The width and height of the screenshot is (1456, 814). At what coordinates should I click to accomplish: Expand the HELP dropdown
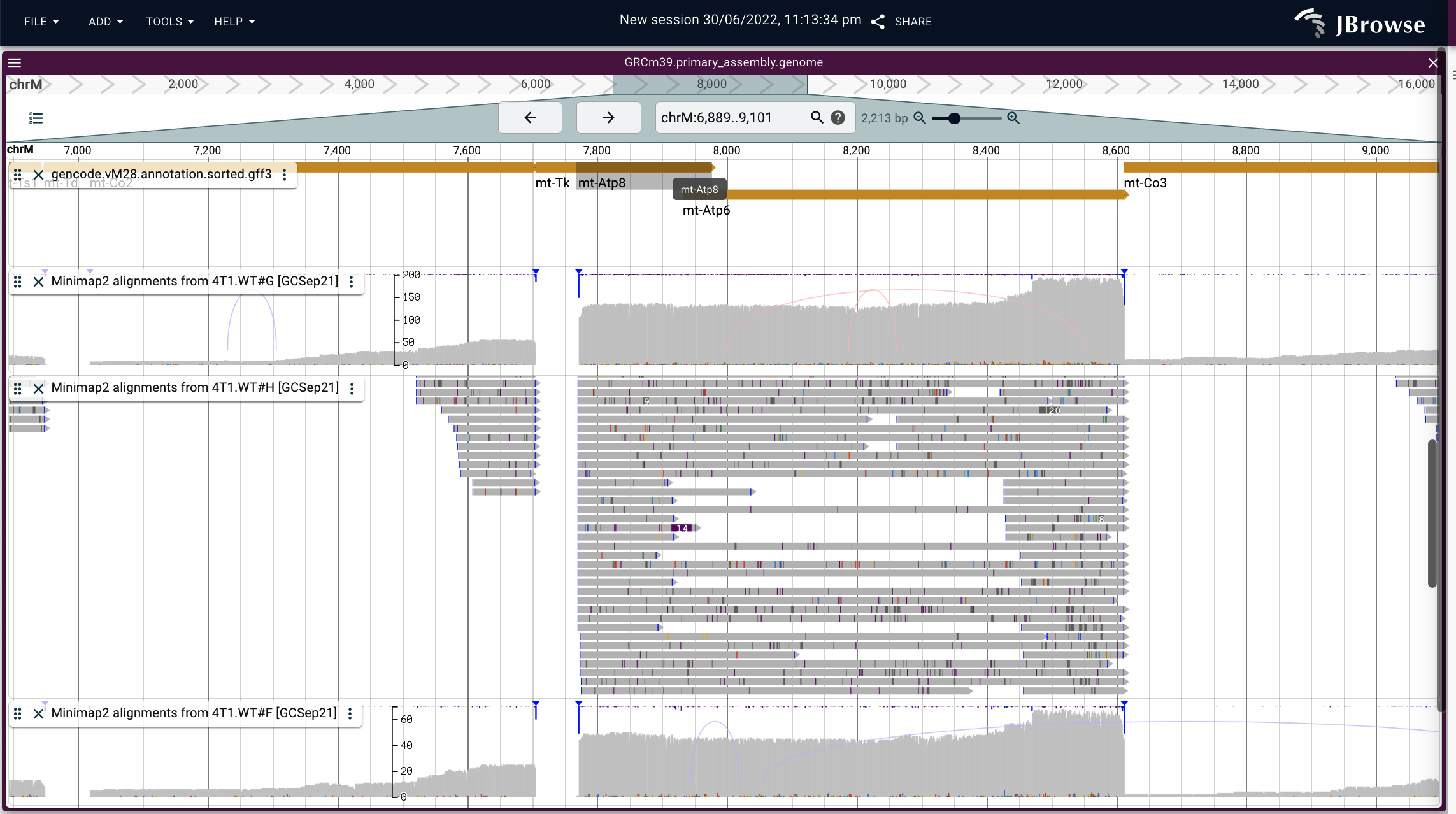(x=233, y=22)
